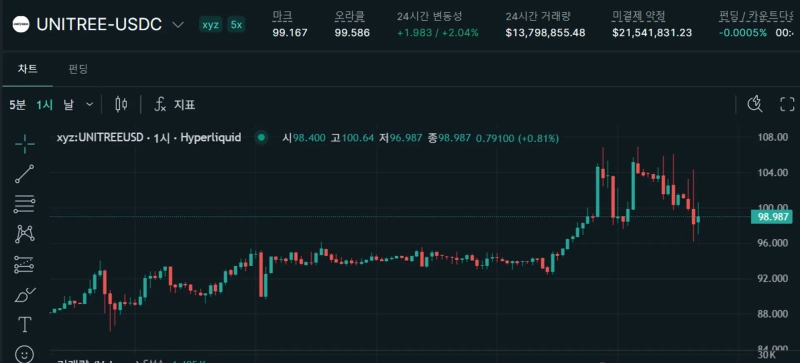Open the Fibonacci retracement tool
Screen dimensions: 800x363
pyautogui.click(x=24, y=204)
